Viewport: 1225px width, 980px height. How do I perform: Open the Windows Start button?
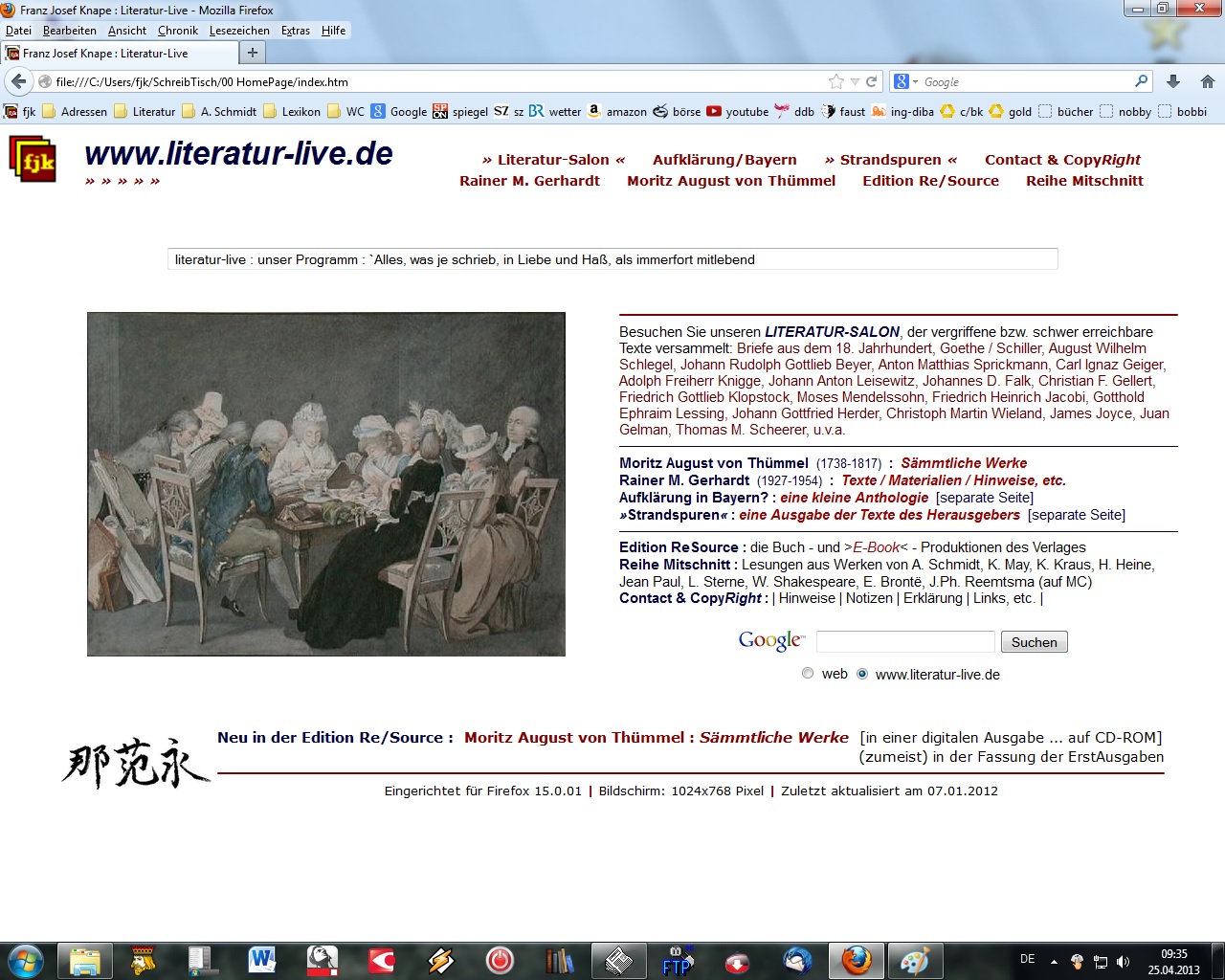coord(26,960)
